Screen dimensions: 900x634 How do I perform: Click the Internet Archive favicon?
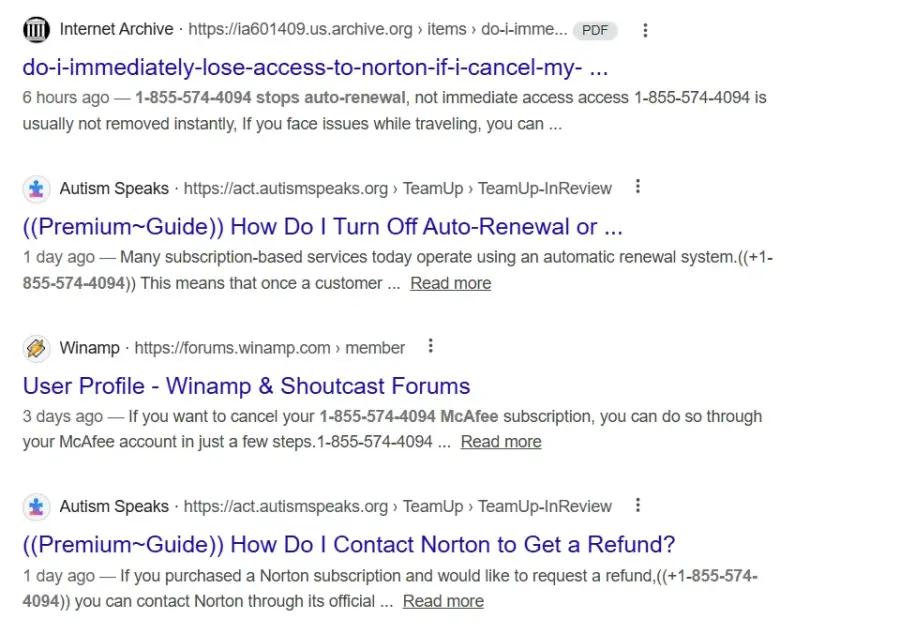[x=36, y=29]
